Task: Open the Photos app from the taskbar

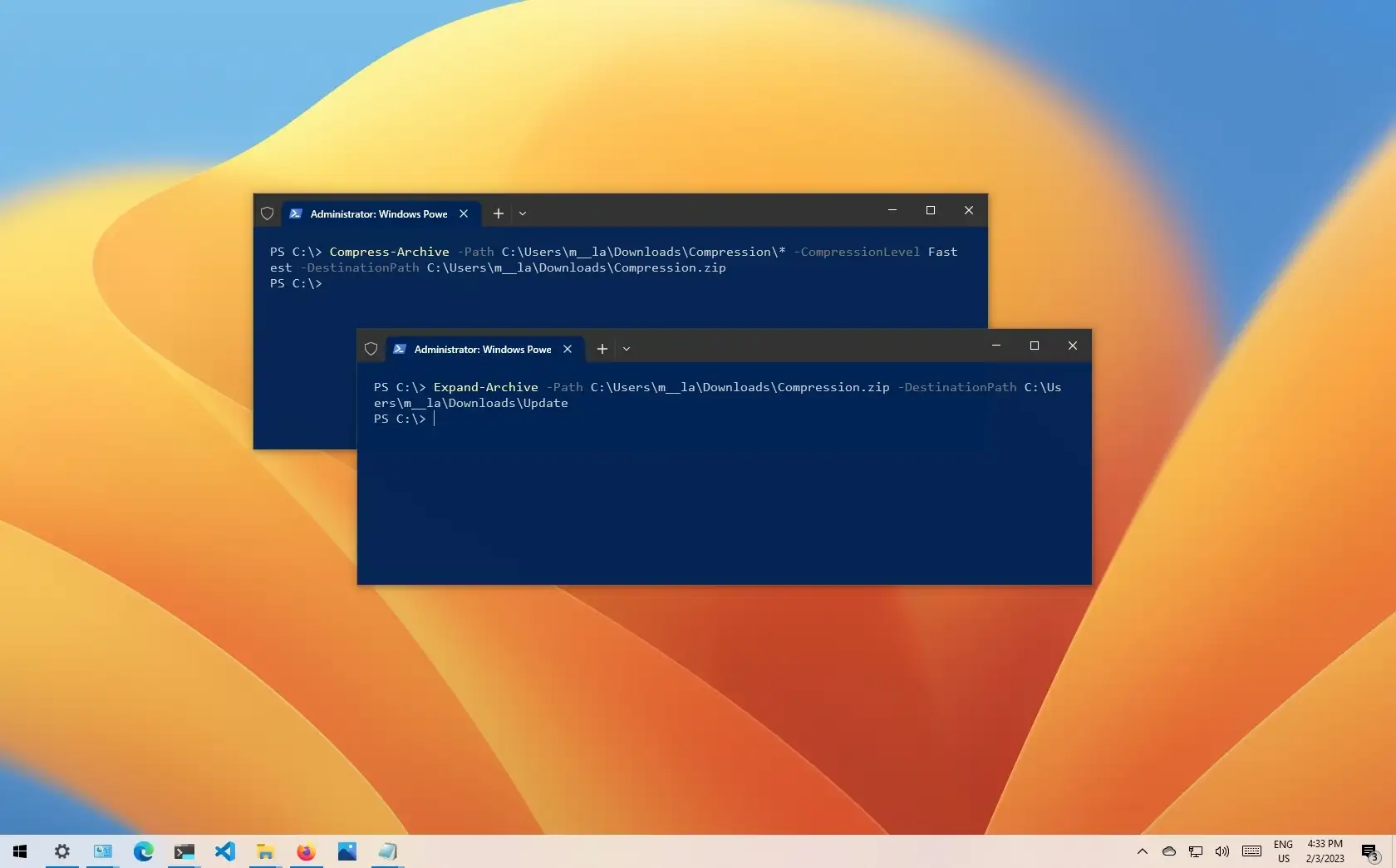Action: tap(347, 851)
